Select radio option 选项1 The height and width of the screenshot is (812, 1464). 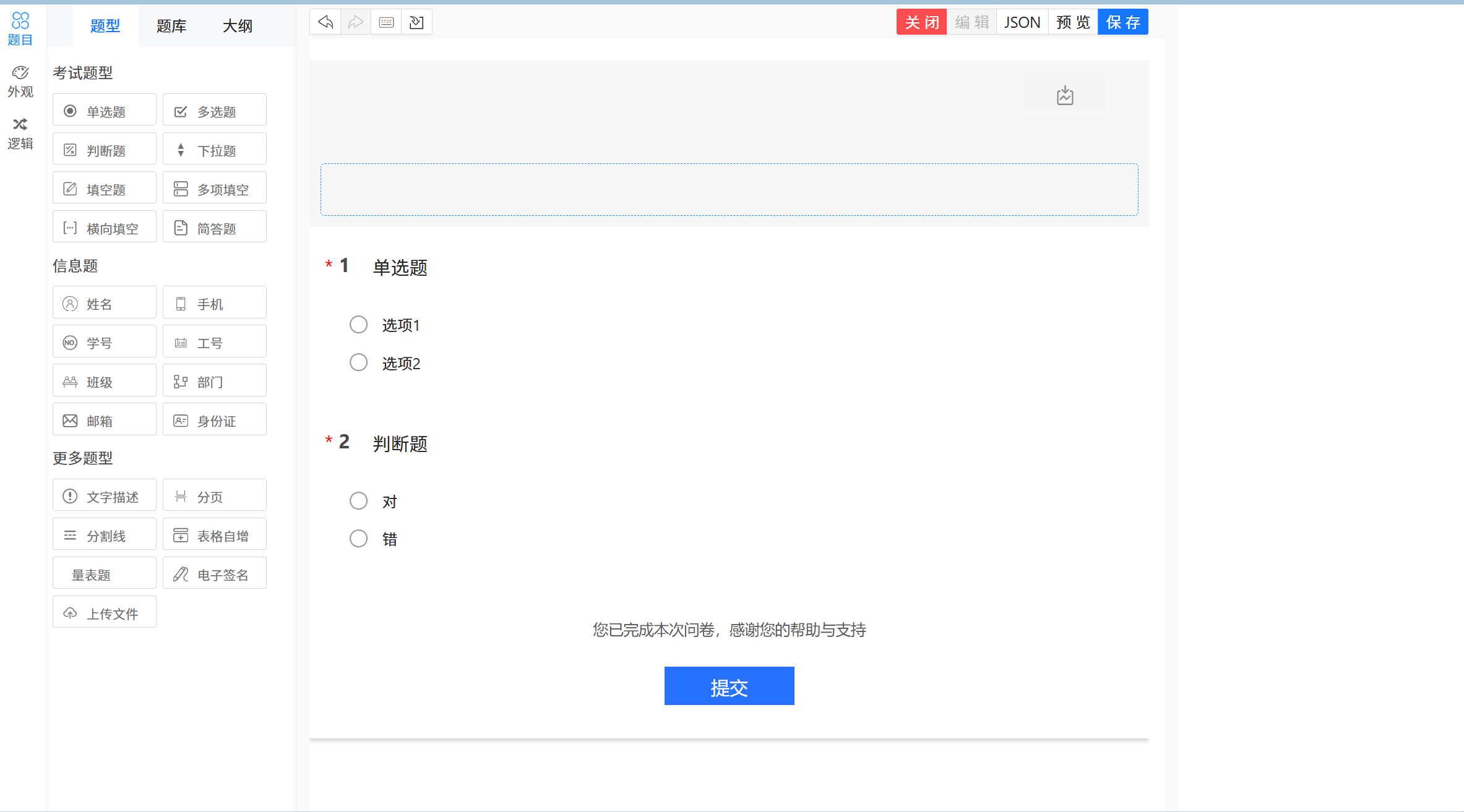(358, 325)
